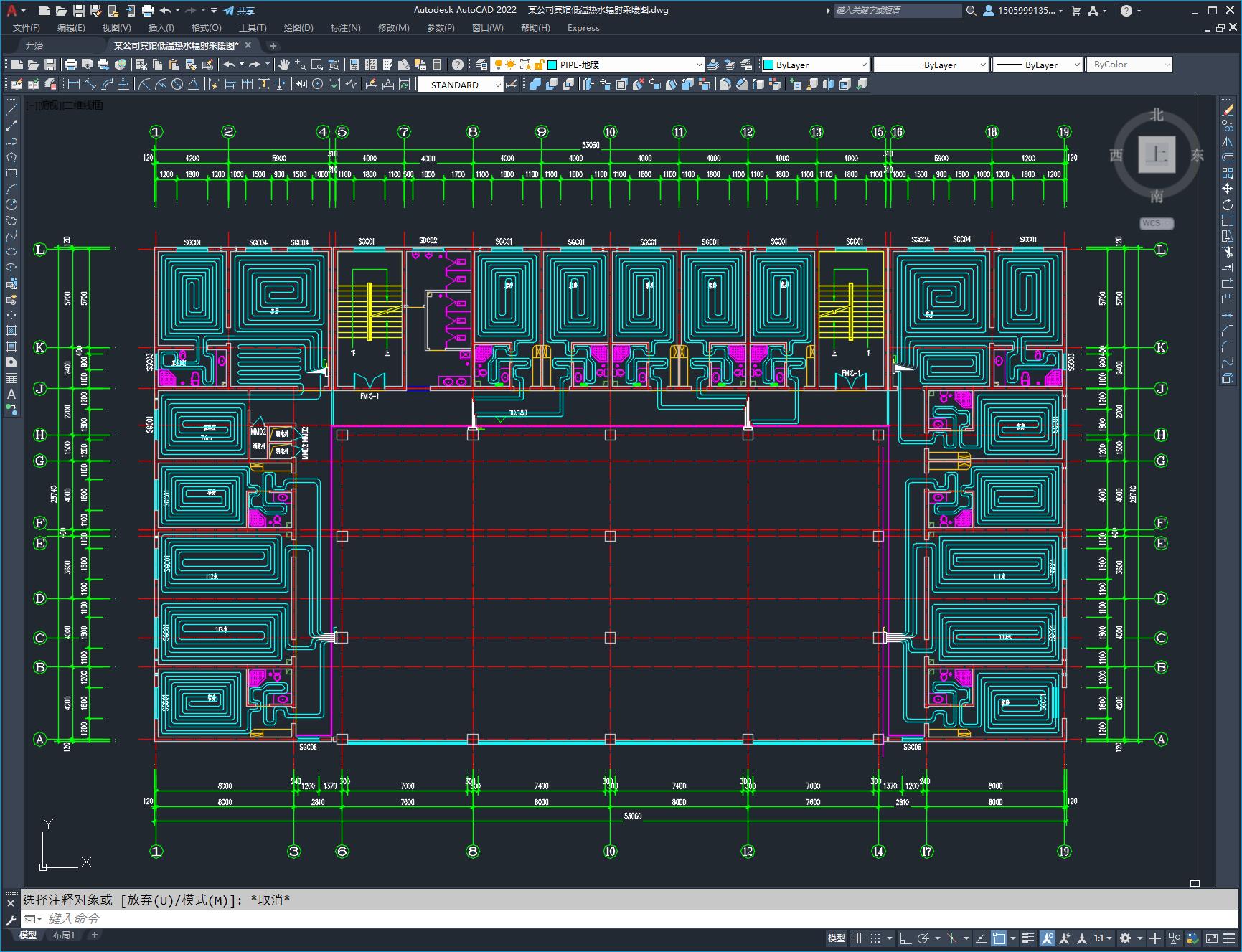This screenshot has width=1242, height=952.
Task: Toggle object snap in status bar
Action: [x=999, y=938]
